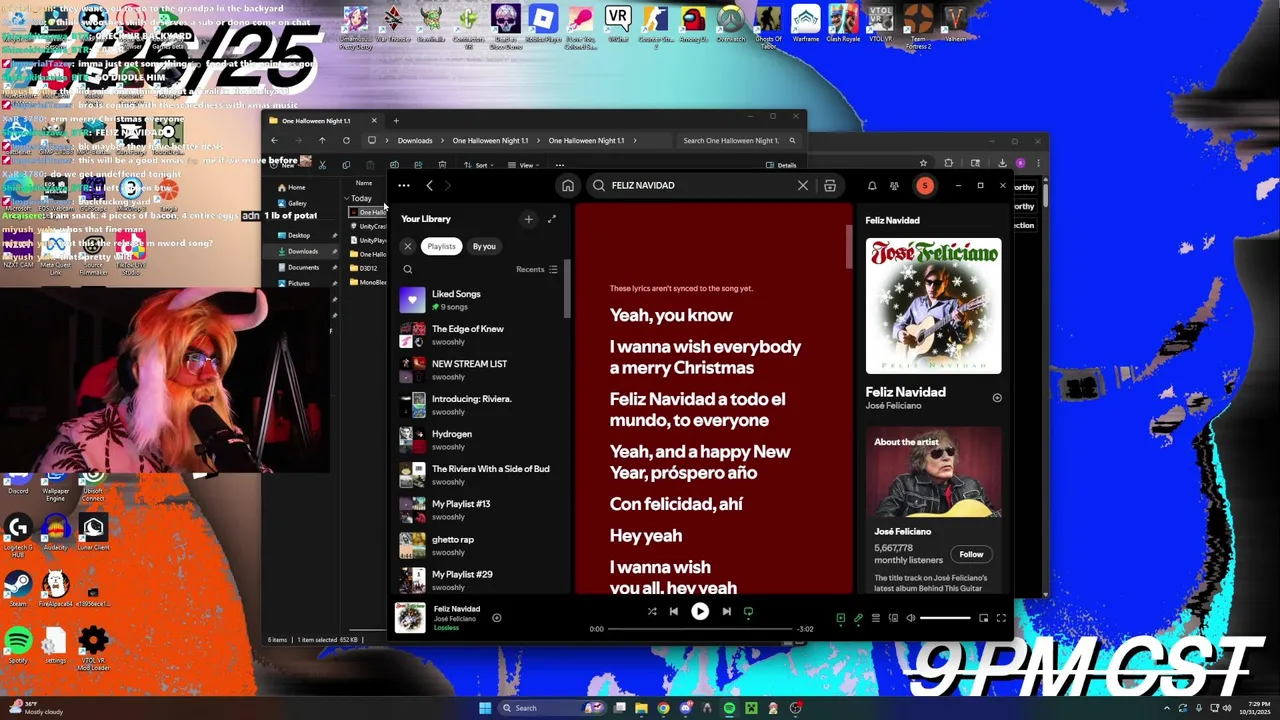Follow artist José Feliciano
The height and width of the screenshot is (720, 1280).
pos(971,554)
